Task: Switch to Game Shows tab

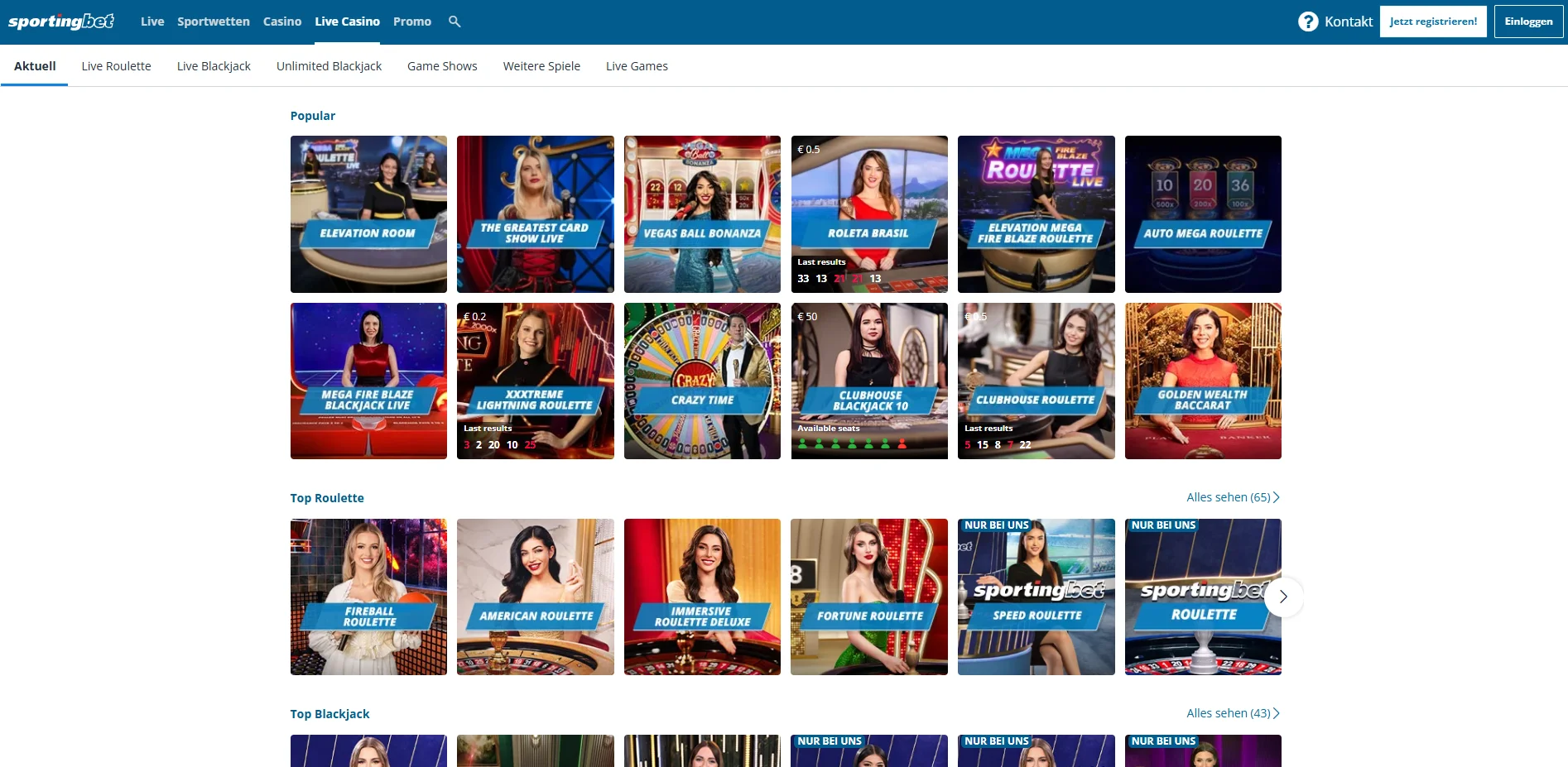Action: (x=442, y=66)
